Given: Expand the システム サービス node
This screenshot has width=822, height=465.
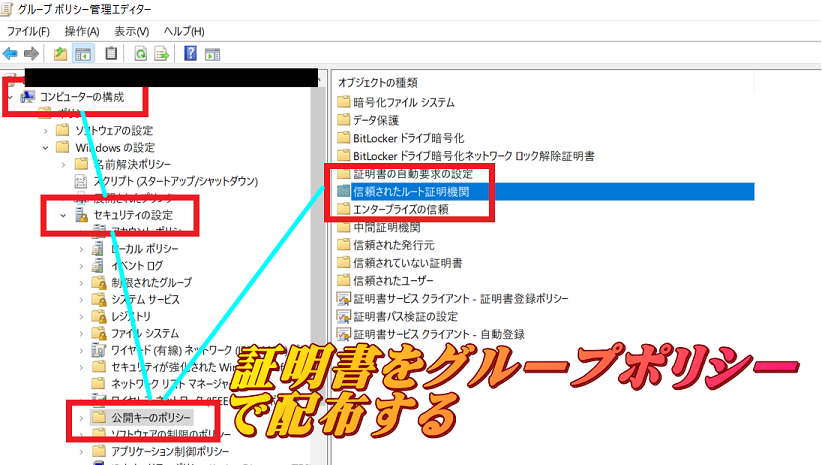Looking at the screenshot, I should point(81,300).
